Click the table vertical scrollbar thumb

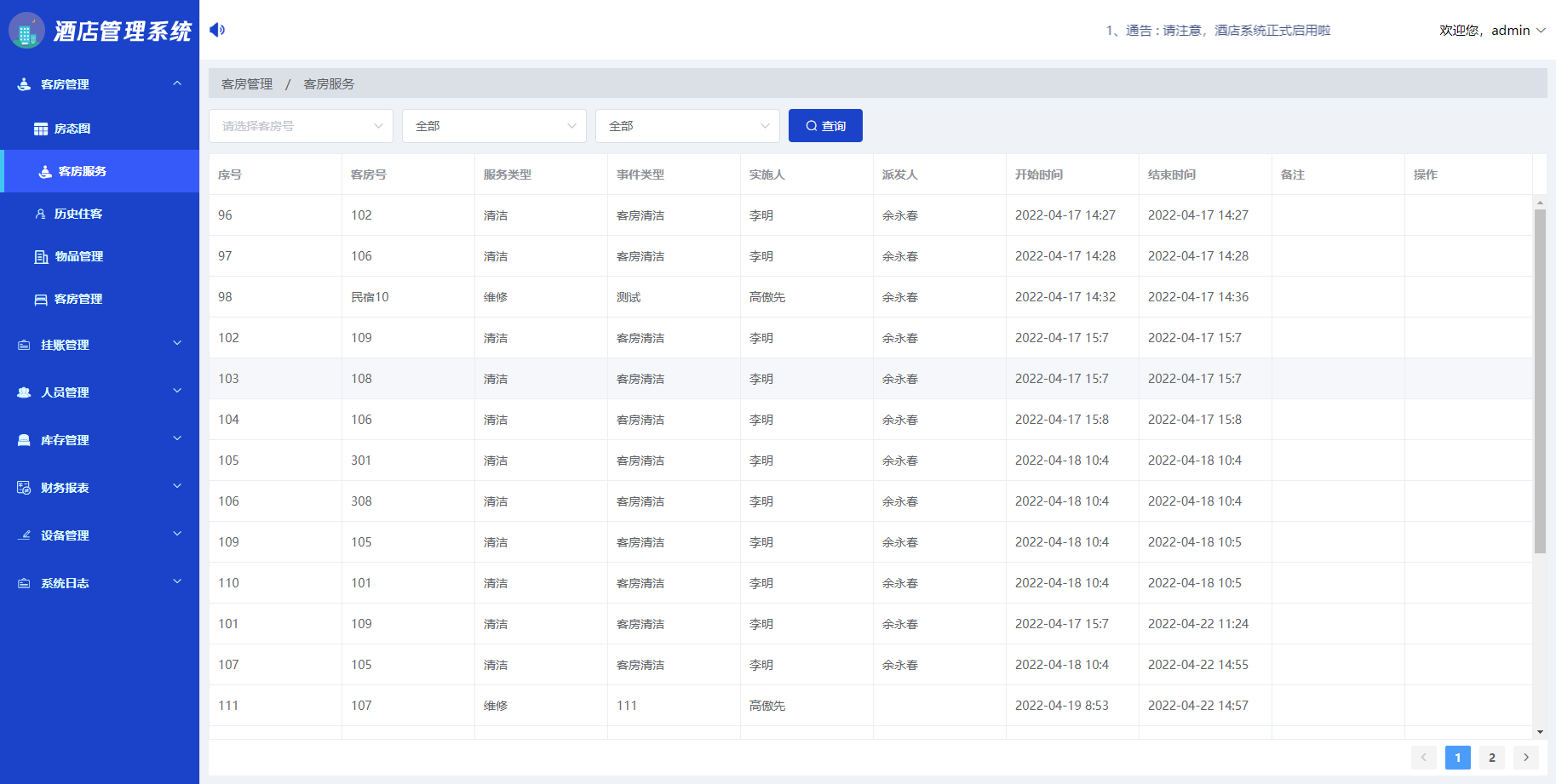point(1540,381)
